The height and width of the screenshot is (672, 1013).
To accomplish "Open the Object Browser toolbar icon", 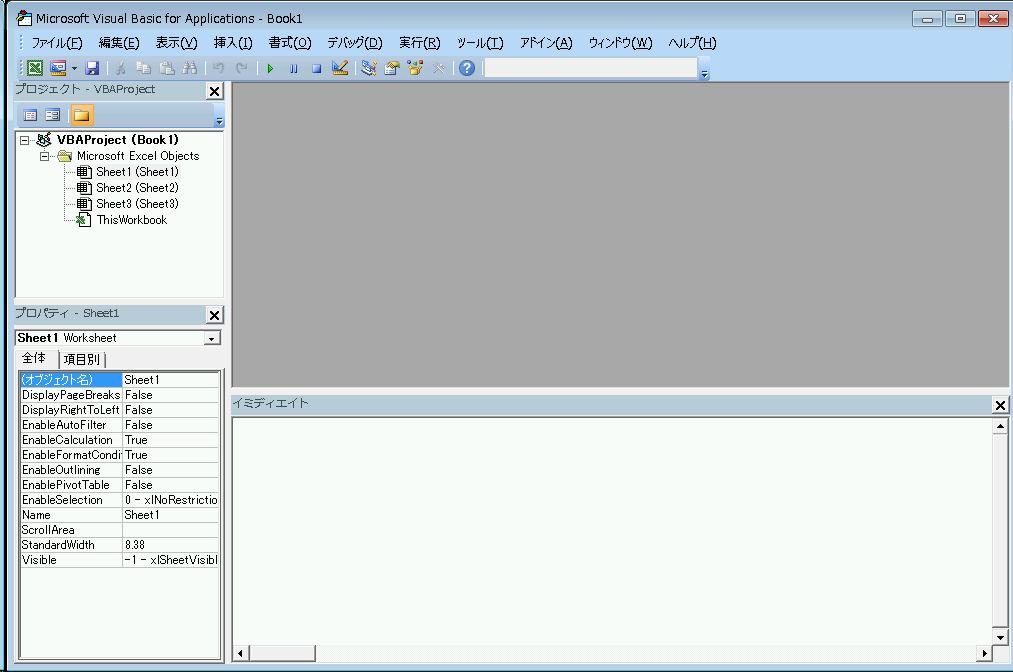I will (x=415, y=69).
